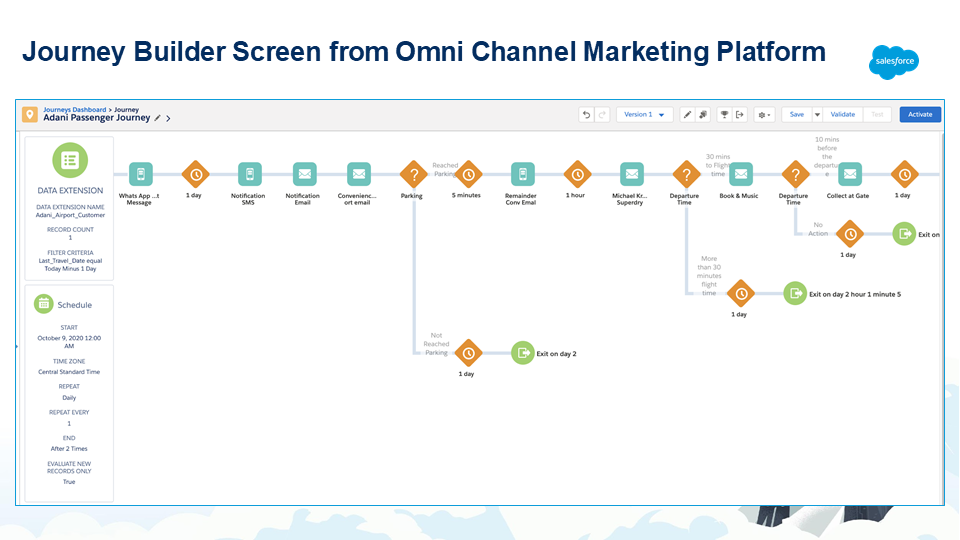
Task: Click the DATA EXTENSION heading text
Action: click(x=70, y=190)
